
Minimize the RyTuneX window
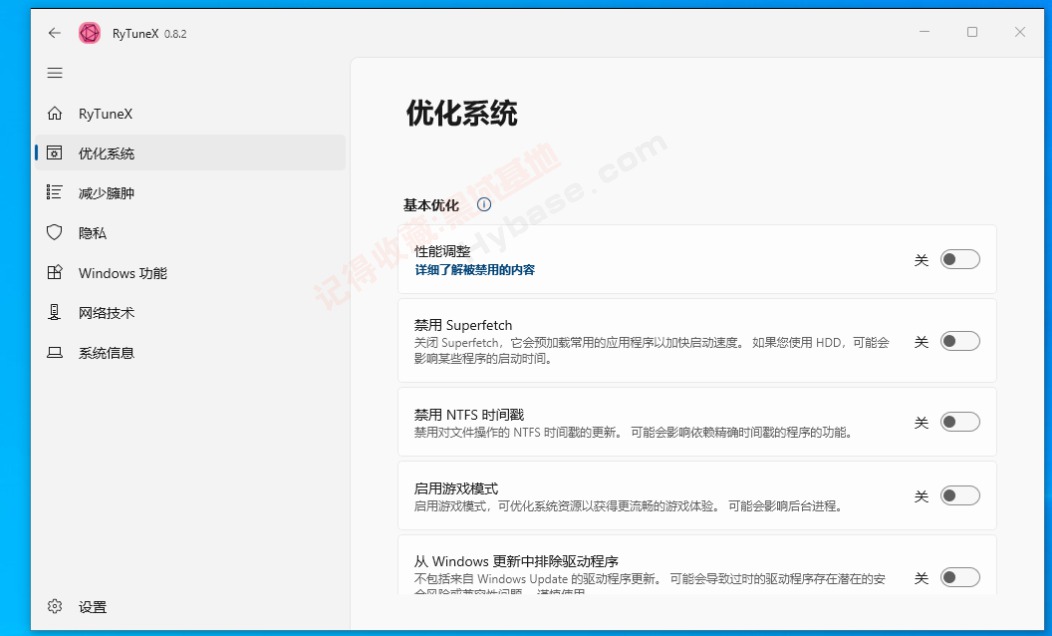(x=924, y=32)
